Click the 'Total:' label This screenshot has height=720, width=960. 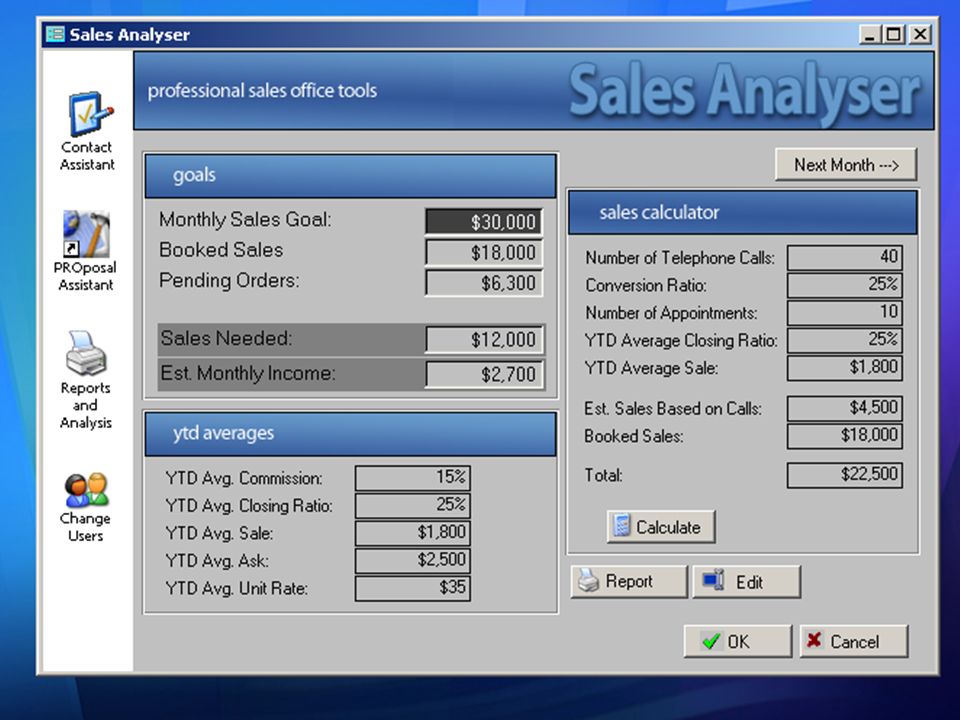click(603, 475)
